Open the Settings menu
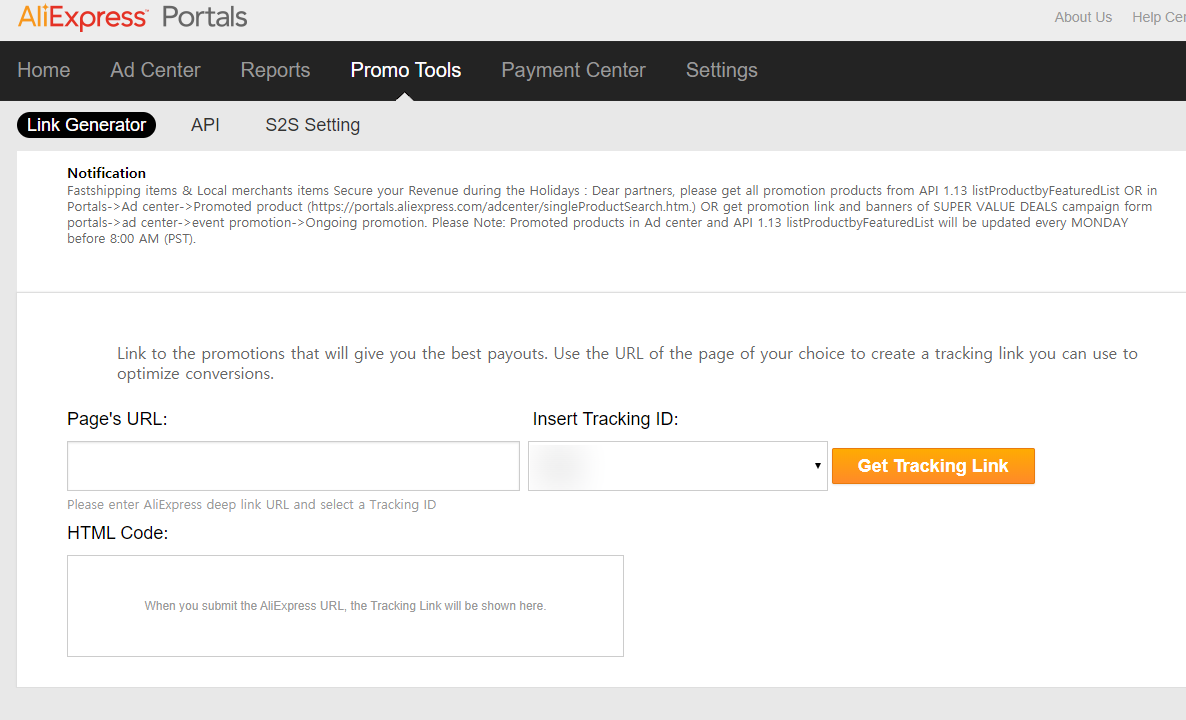This screenshot has width=1186, height=720. [722, 70]
